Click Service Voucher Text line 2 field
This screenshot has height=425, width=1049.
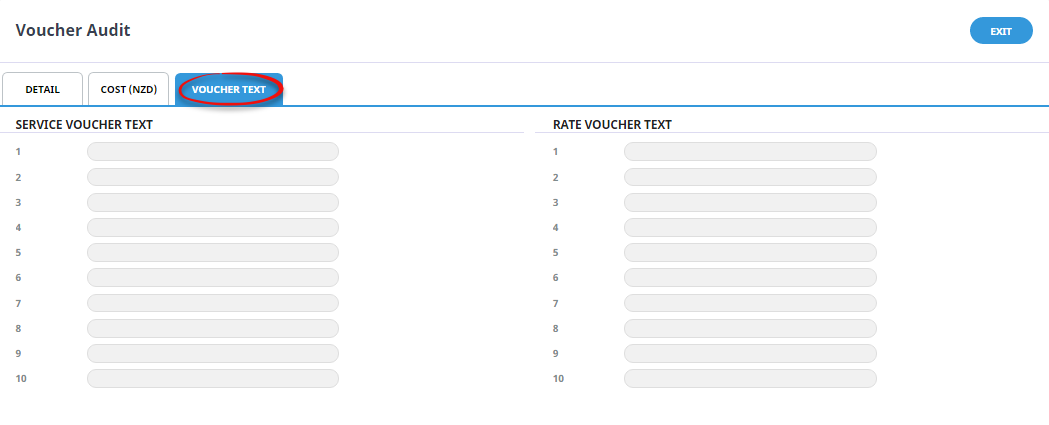click(x=213, y=177)
